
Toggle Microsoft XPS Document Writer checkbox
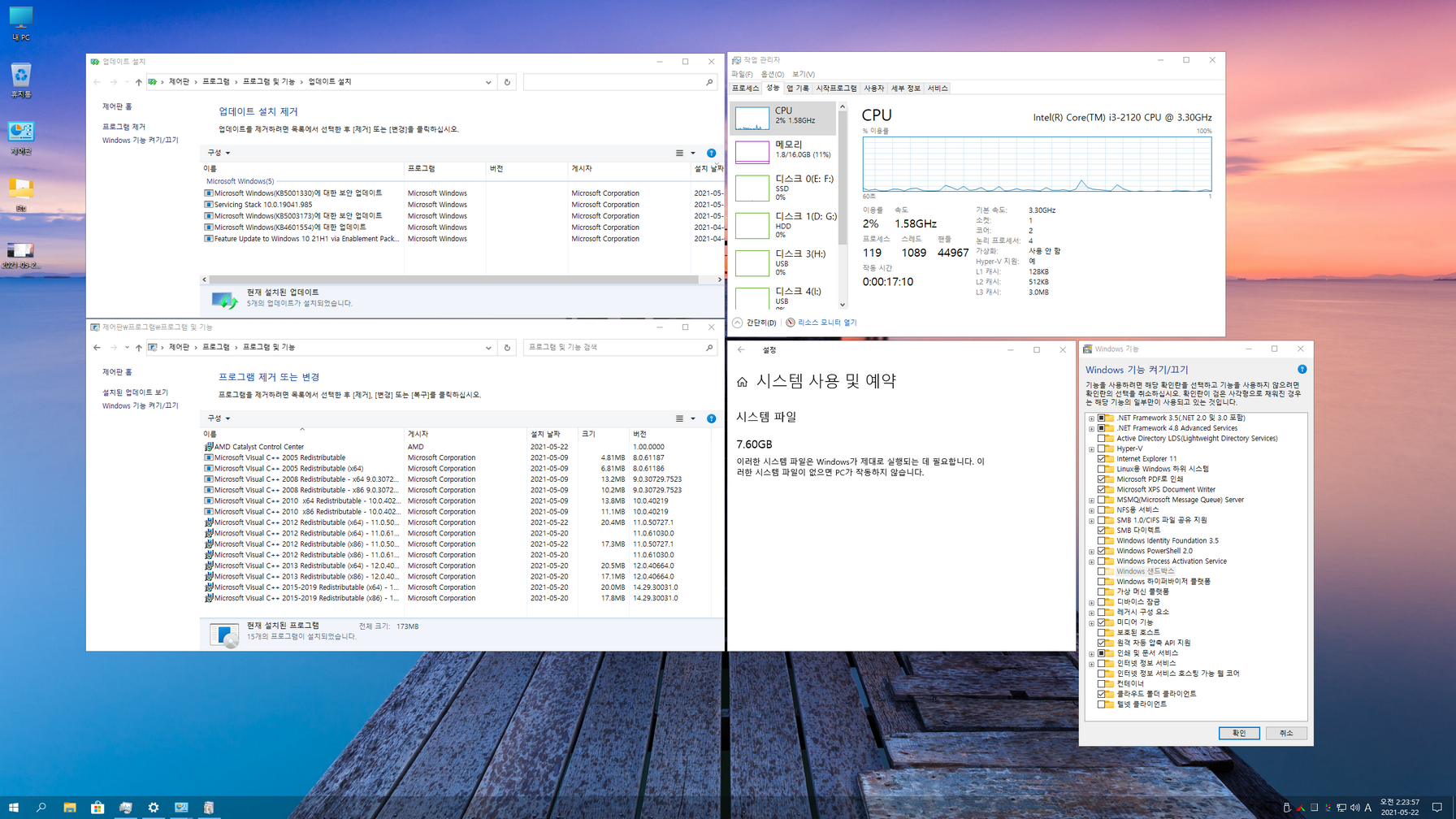[x=1102, y=490]
